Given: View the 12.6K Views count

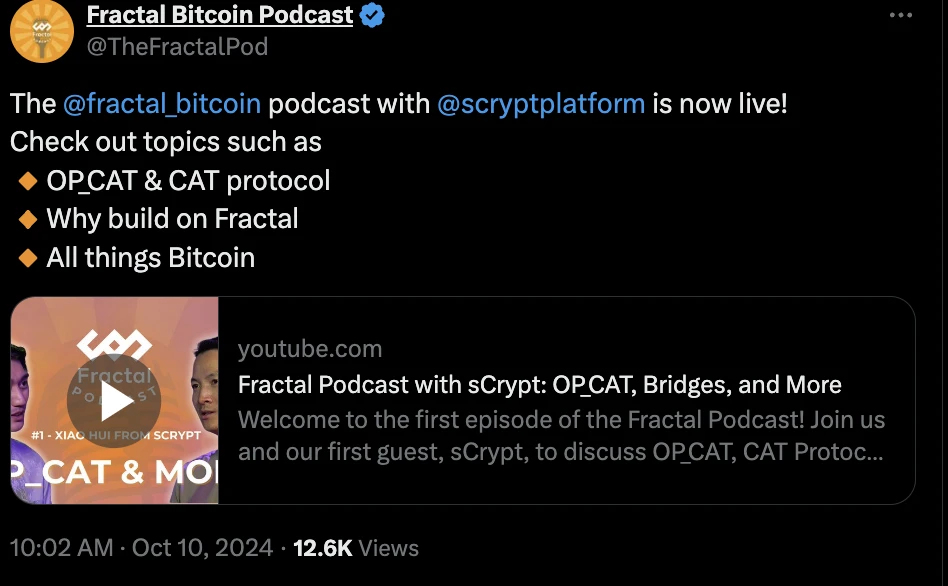Looking at the screenshot, I should coord(355,548).
